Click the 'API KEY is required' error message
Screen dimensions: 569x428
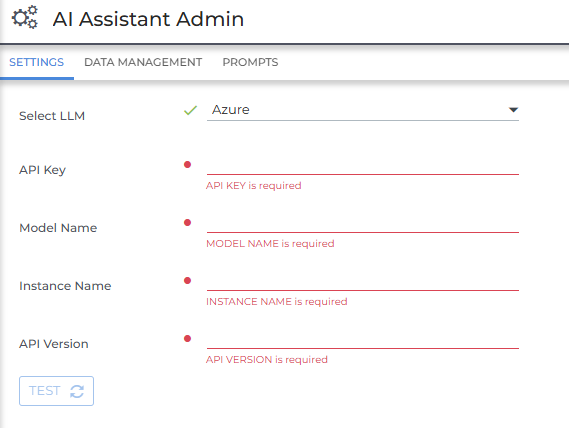tap(254, 186)
